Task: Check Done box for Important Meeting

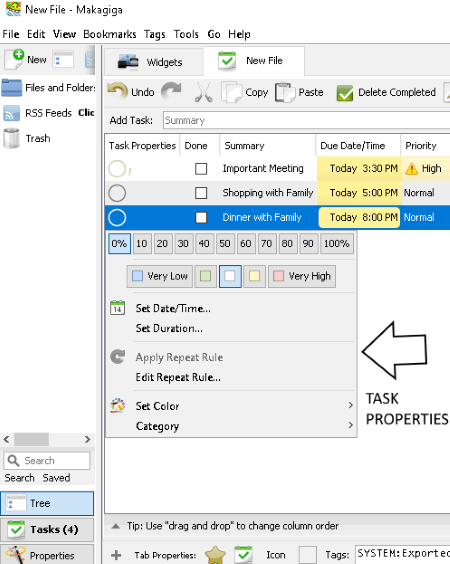Action: click(201, 169)
